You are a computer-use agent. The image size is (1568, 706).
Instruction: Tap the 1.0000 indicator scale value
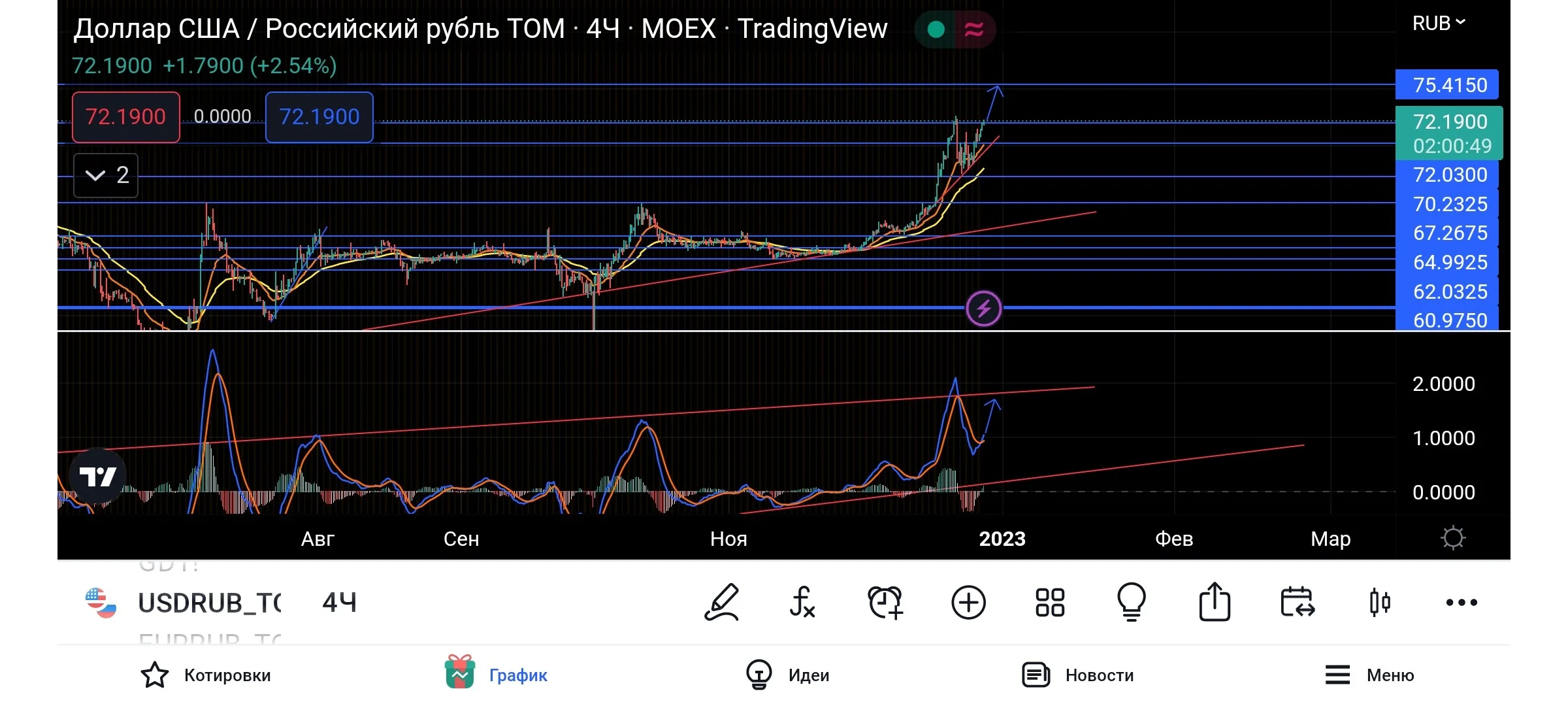click(x=1444, y=438)
